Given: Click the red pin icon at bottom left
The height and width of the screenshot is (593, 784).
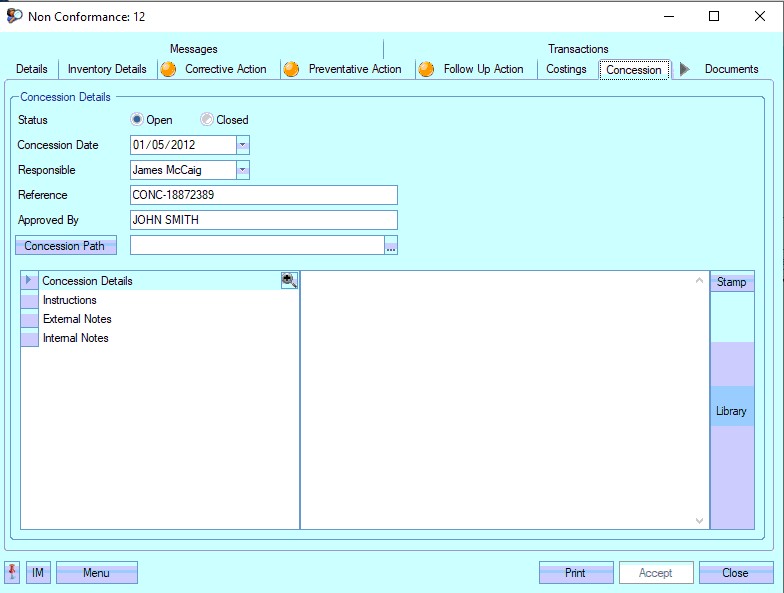Looking at the screenshot, I should point(13,572).
